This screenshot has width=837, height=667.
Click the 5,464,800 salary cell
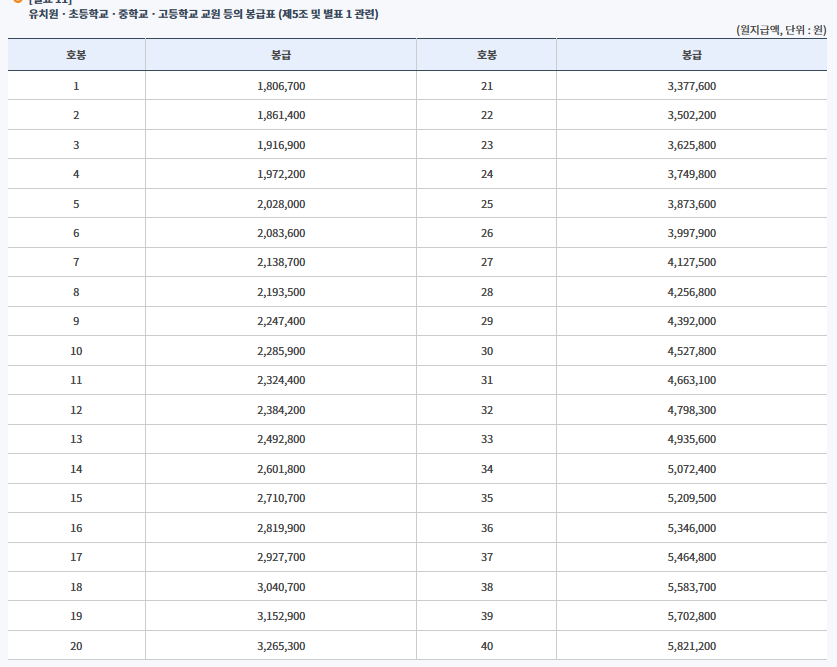(691, 557)
